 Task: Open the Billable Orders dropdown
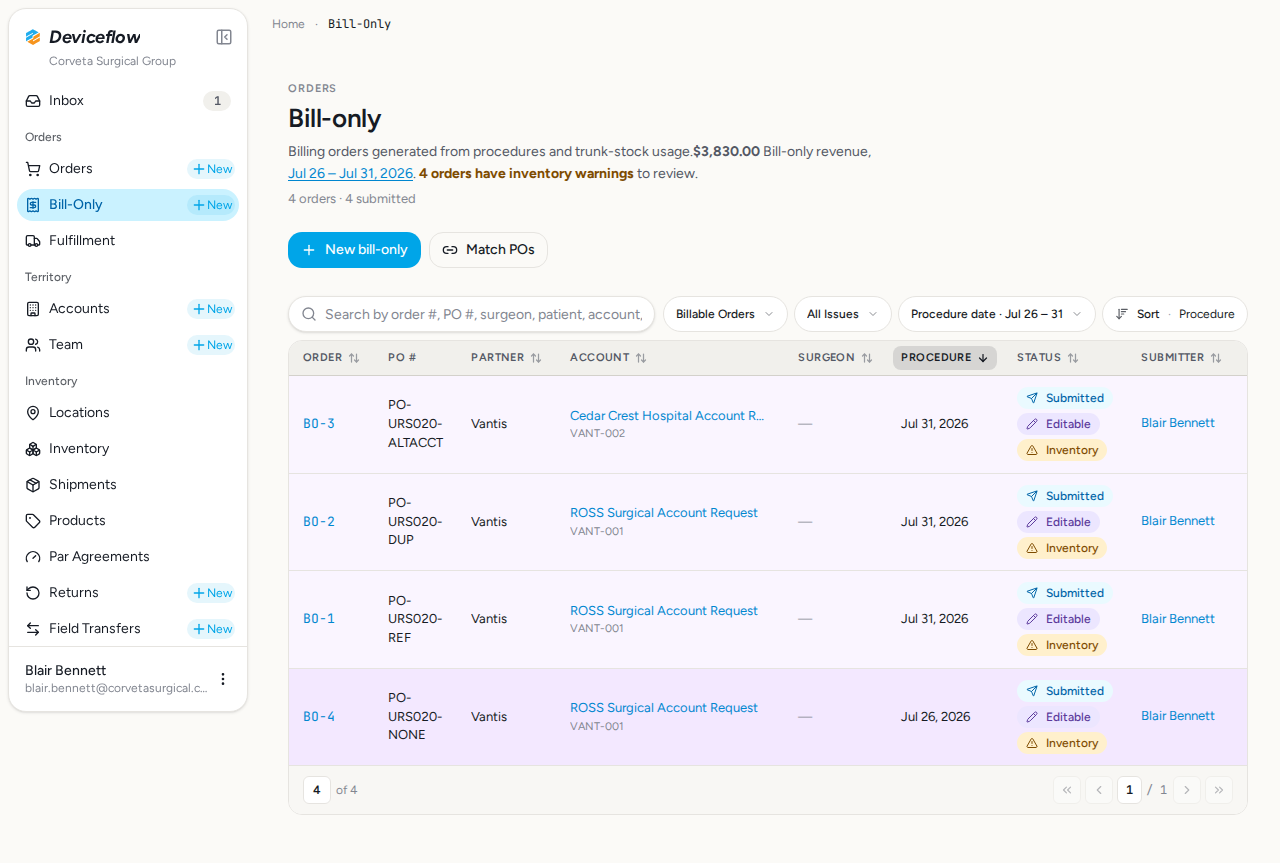click(x=725, y=314)
